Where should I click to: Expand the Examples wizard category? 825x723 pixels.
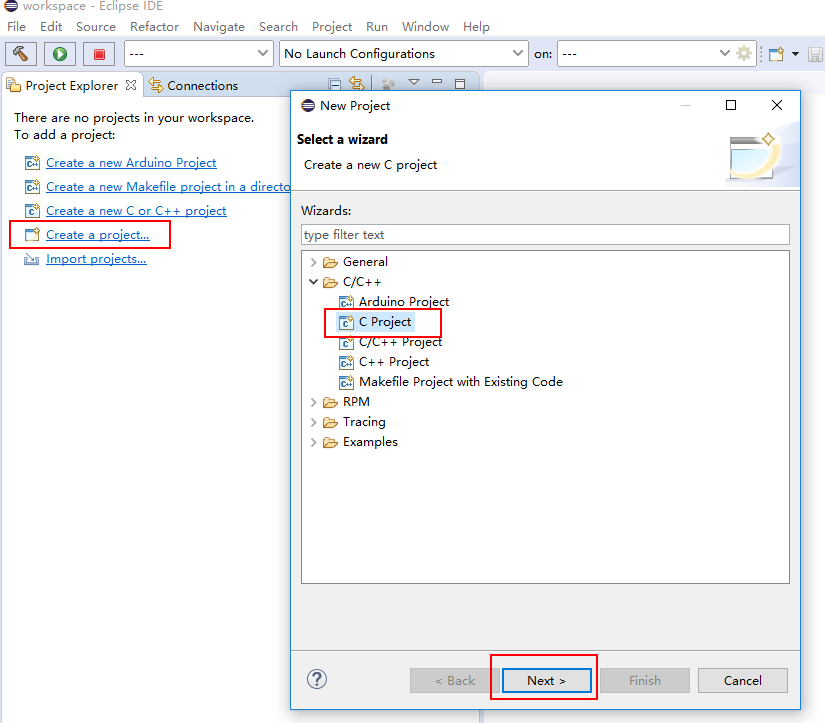314,443
